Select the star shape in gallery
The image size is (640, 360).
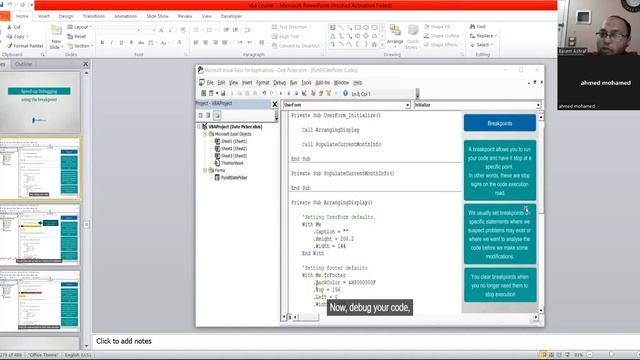pos(374,44)
